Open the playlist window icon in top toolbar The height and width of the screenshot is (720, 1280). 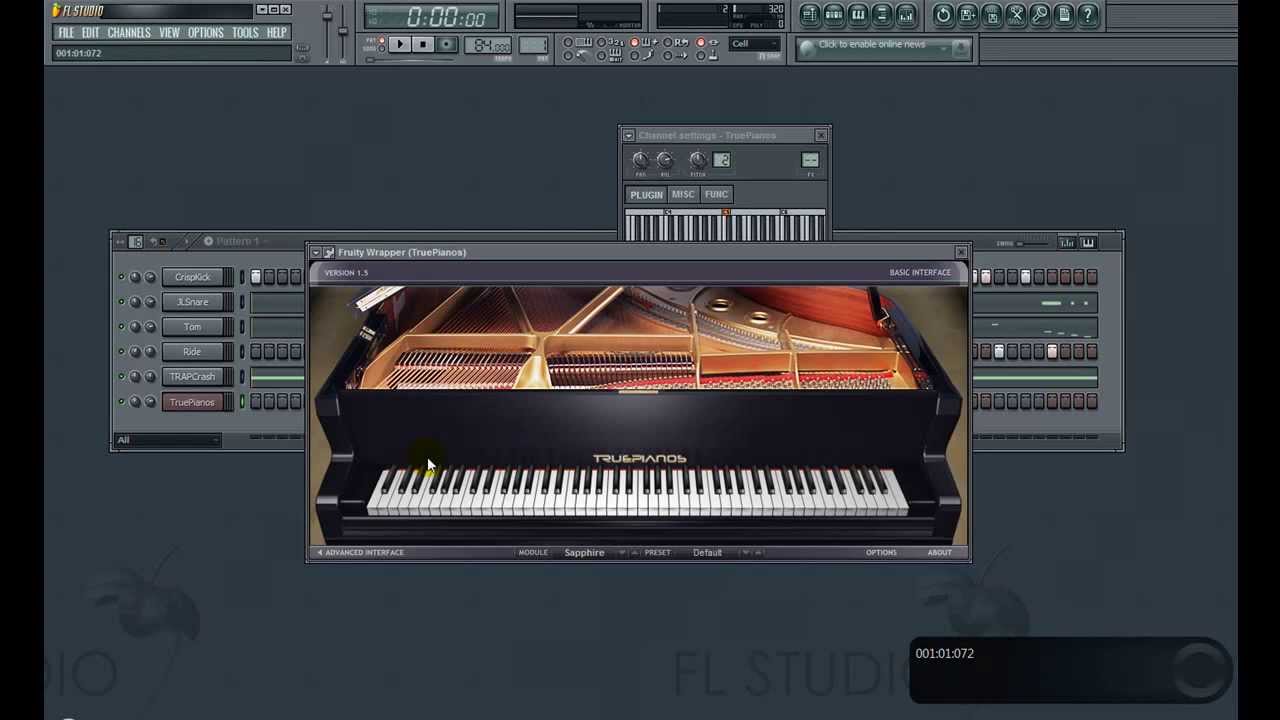pos(810,15)
